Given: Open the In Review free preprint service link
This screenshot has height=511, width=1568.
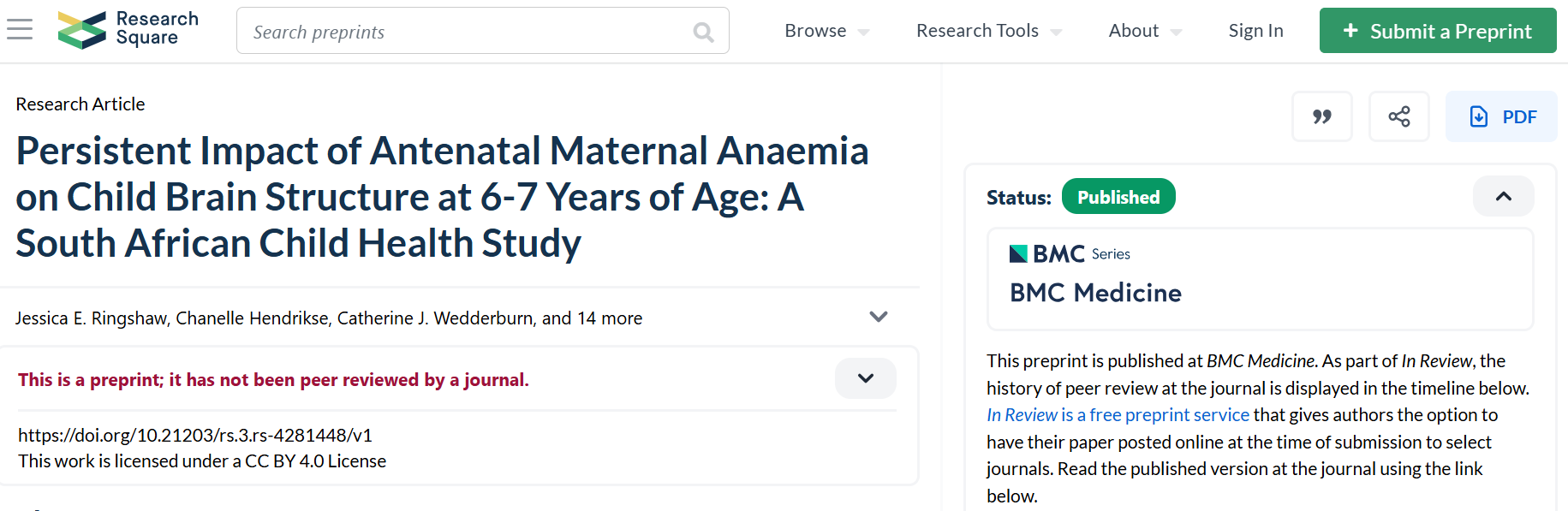Looking at the screenshot, I should click(1118, 415).
